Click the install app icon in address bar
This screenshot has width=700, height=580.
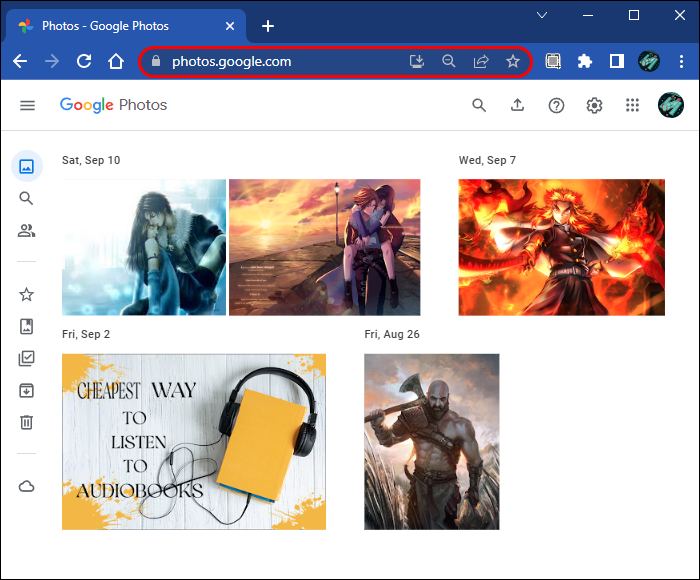417,61
